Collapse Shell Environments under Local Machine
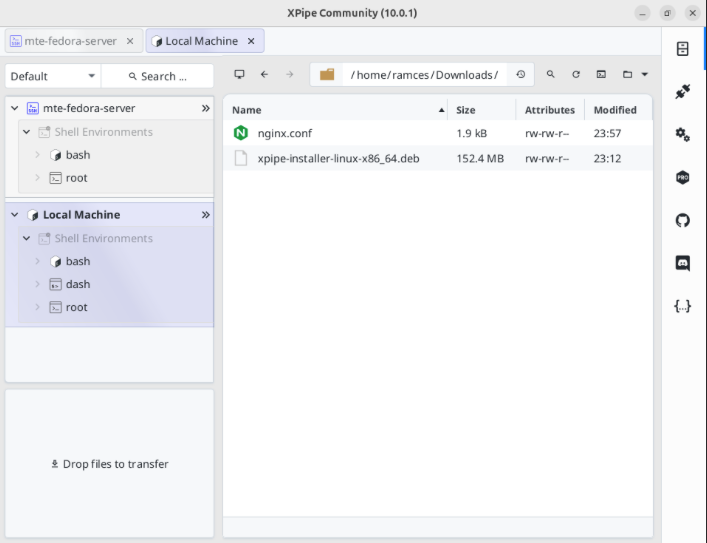The width and height of the screenshot is (707, 543). coord(26,238)
